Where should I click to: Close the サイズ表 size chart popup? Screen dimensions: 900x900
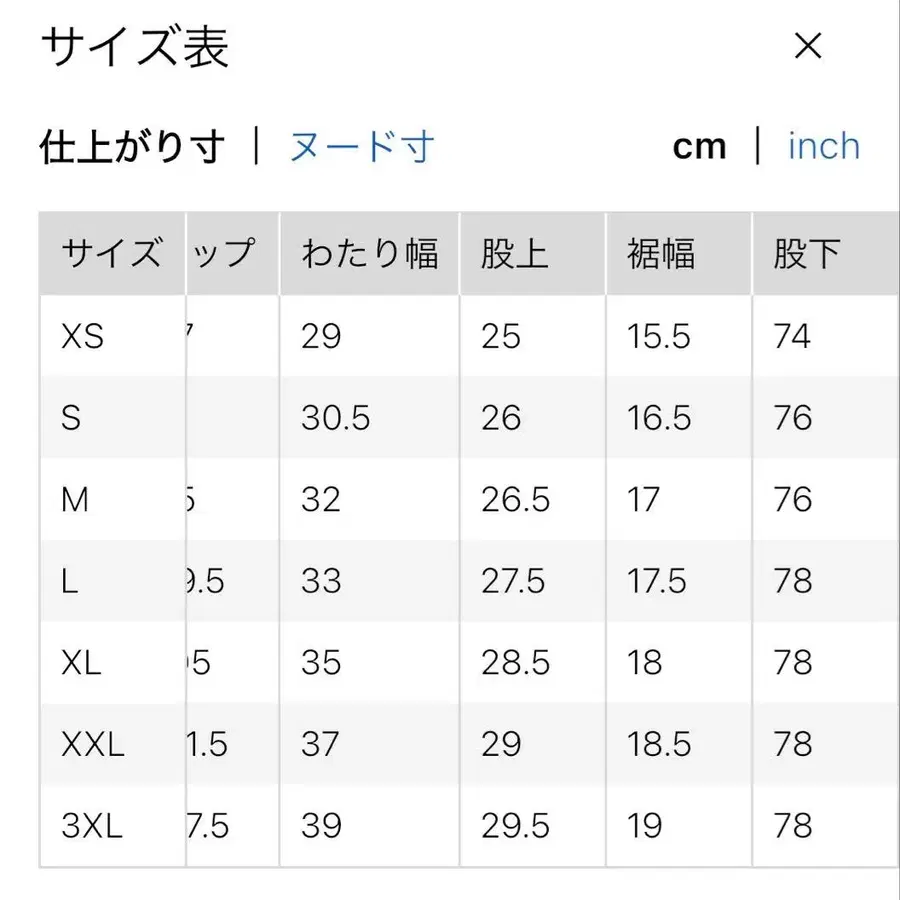pos(806,46)
